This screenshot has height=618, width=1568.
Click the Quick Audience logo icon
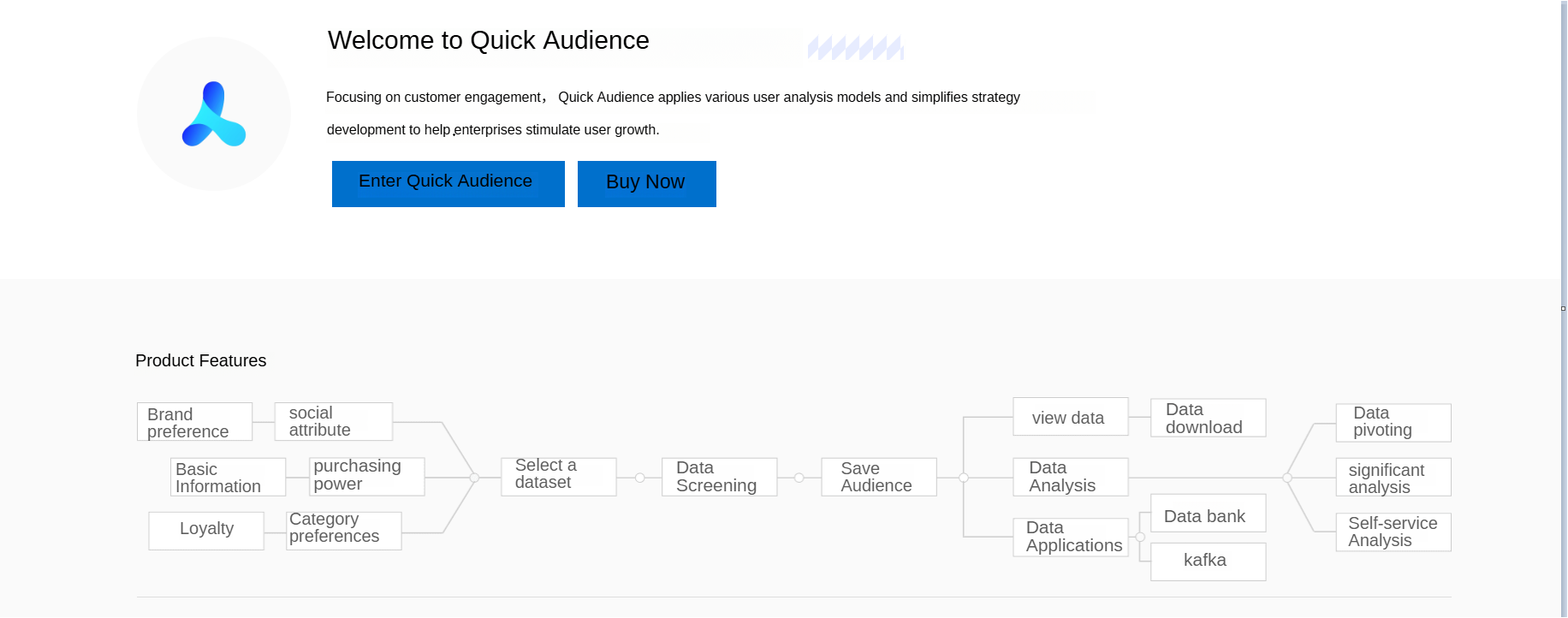click(214, 114)
